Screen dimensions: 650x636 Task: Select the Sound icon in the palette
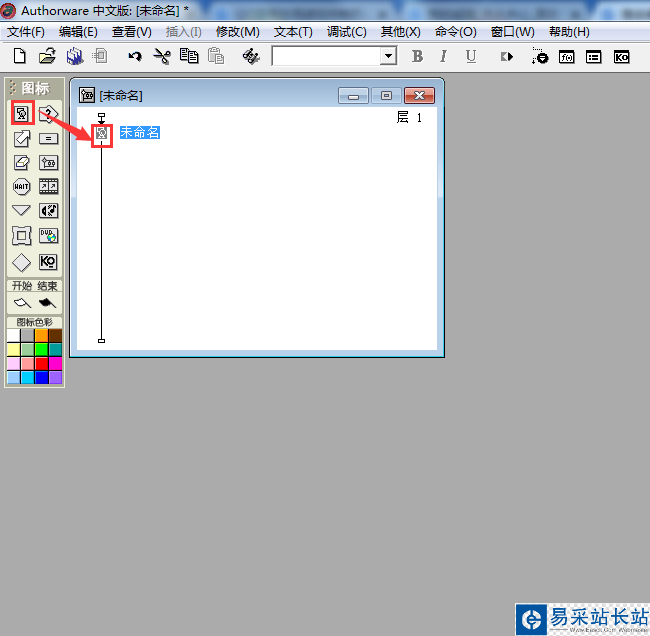pyautogui.click(x=49, y=211)
